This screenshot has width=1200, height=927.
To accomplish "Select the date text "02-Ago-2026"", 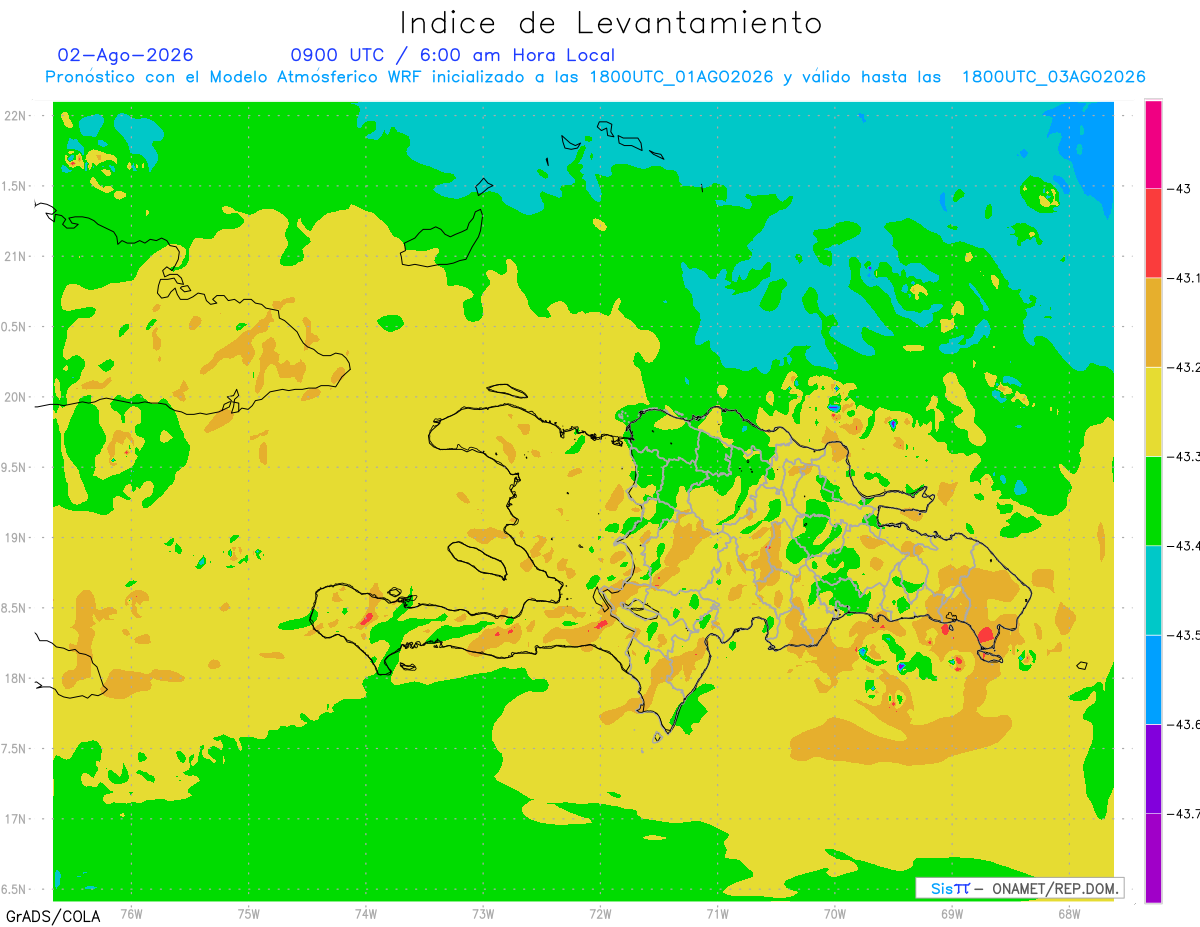I will pos(126,55).
